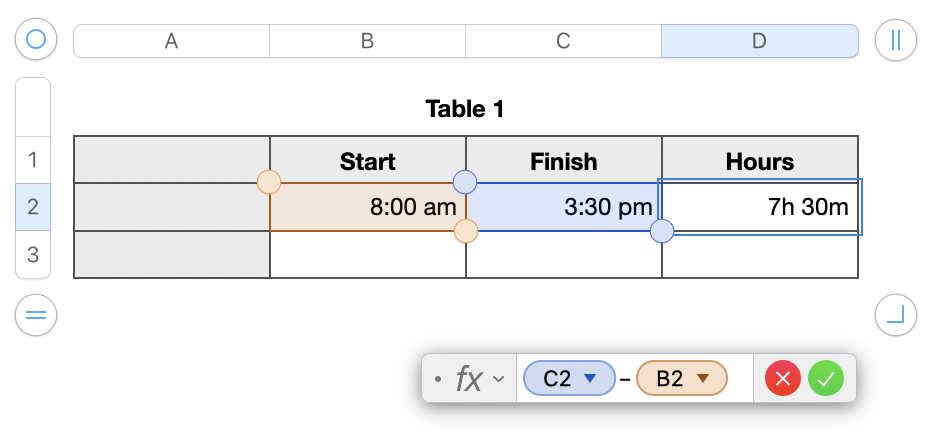Cancel the formula with red X

tap(783, 379)
